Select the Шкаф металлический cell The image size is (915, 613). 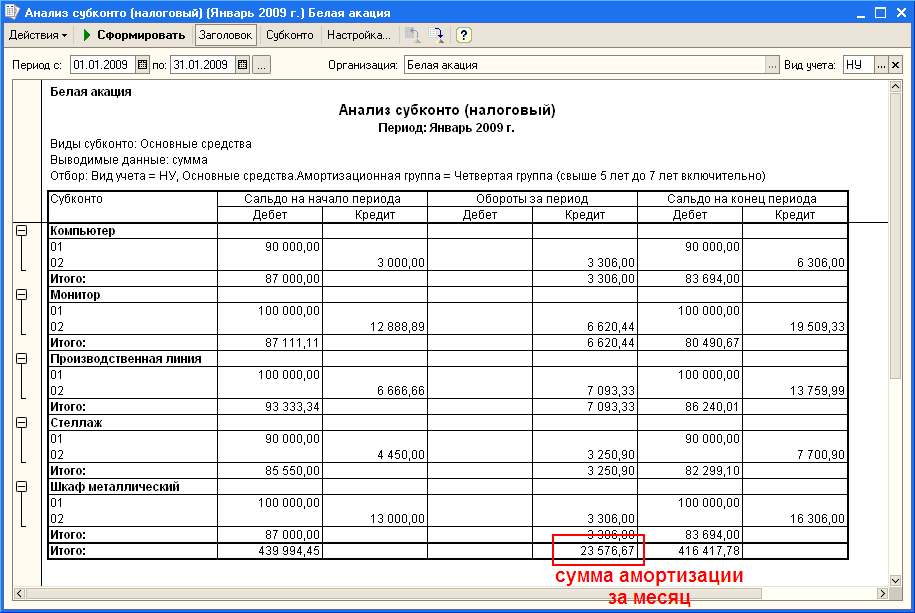coord(132,486)
